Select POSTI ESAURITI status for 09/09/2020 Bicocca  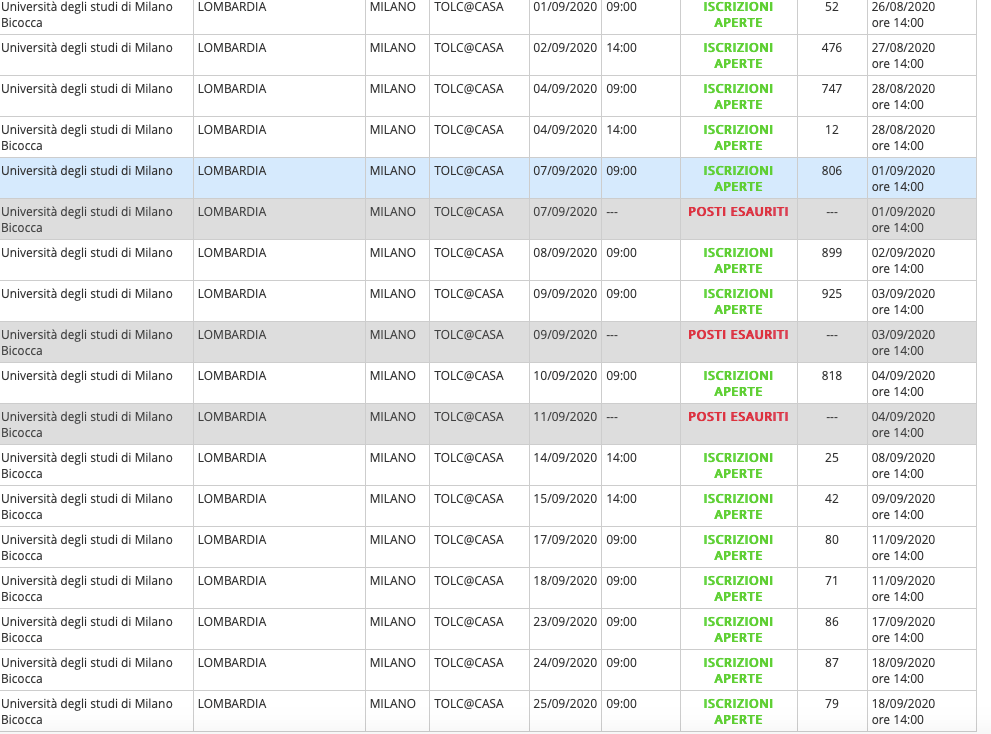[x=738, y=335]
